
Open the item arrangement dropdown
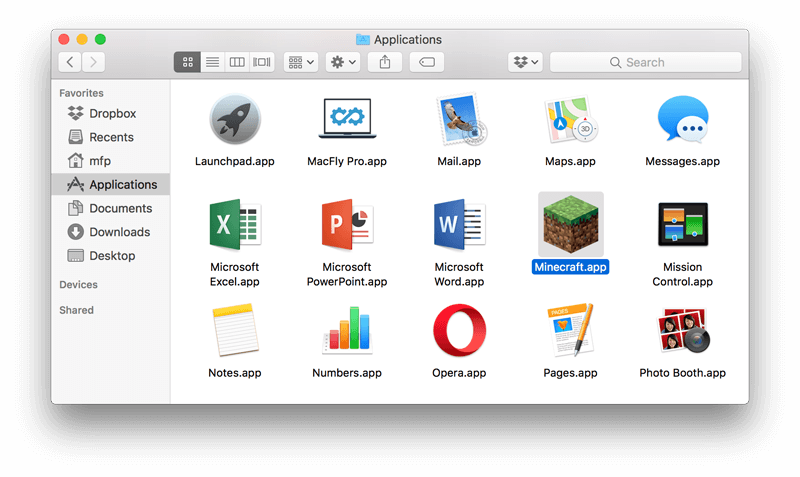301,62
